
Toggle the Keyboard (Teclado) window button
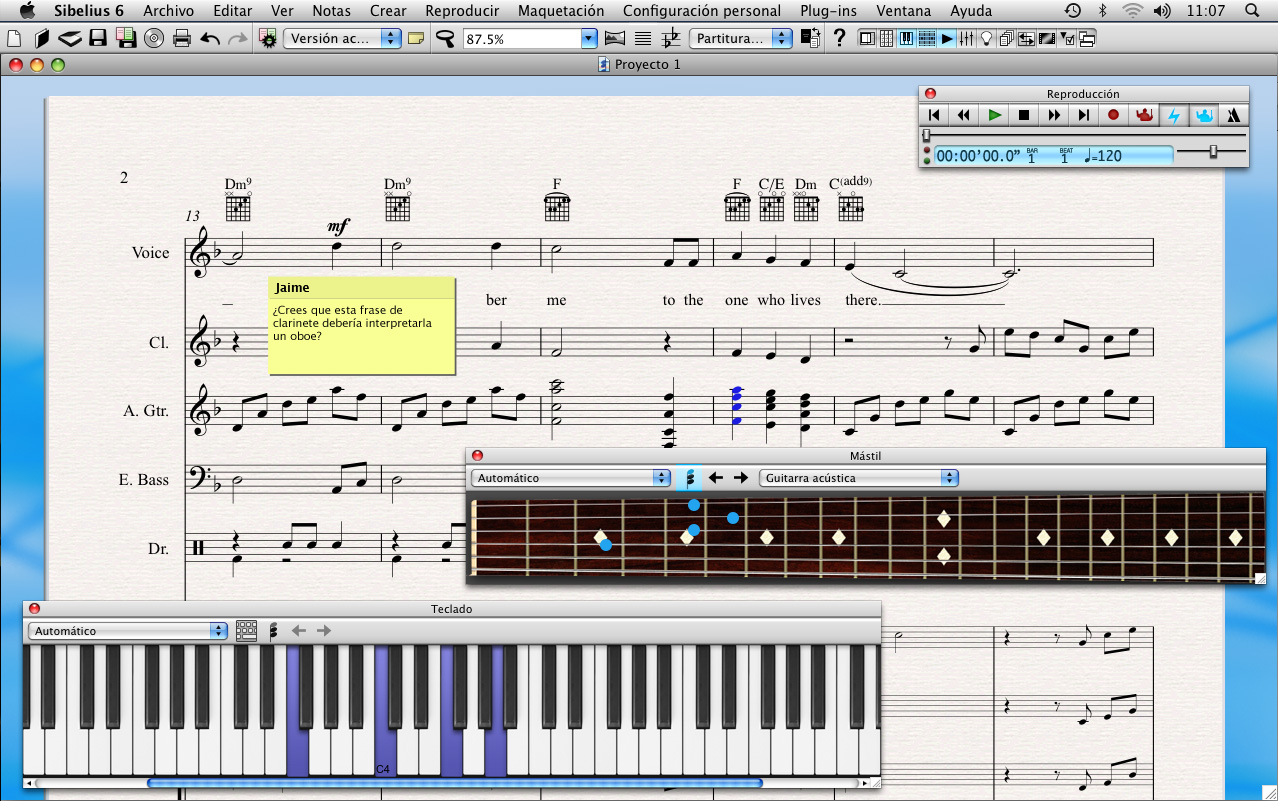pyautogui.click(x=907, y=39)
